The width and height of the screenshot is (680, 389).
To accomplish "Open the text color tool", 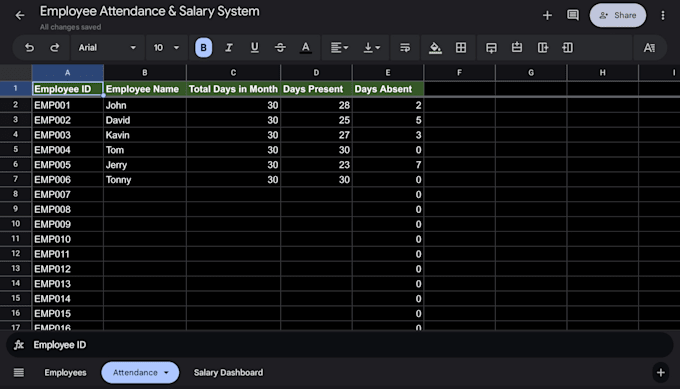I will coord(306,48).
